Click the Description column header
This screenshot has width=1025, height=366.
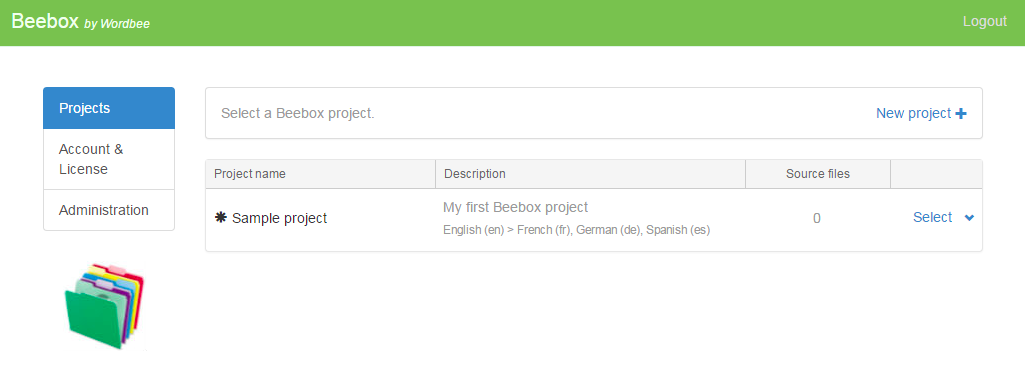475,174
